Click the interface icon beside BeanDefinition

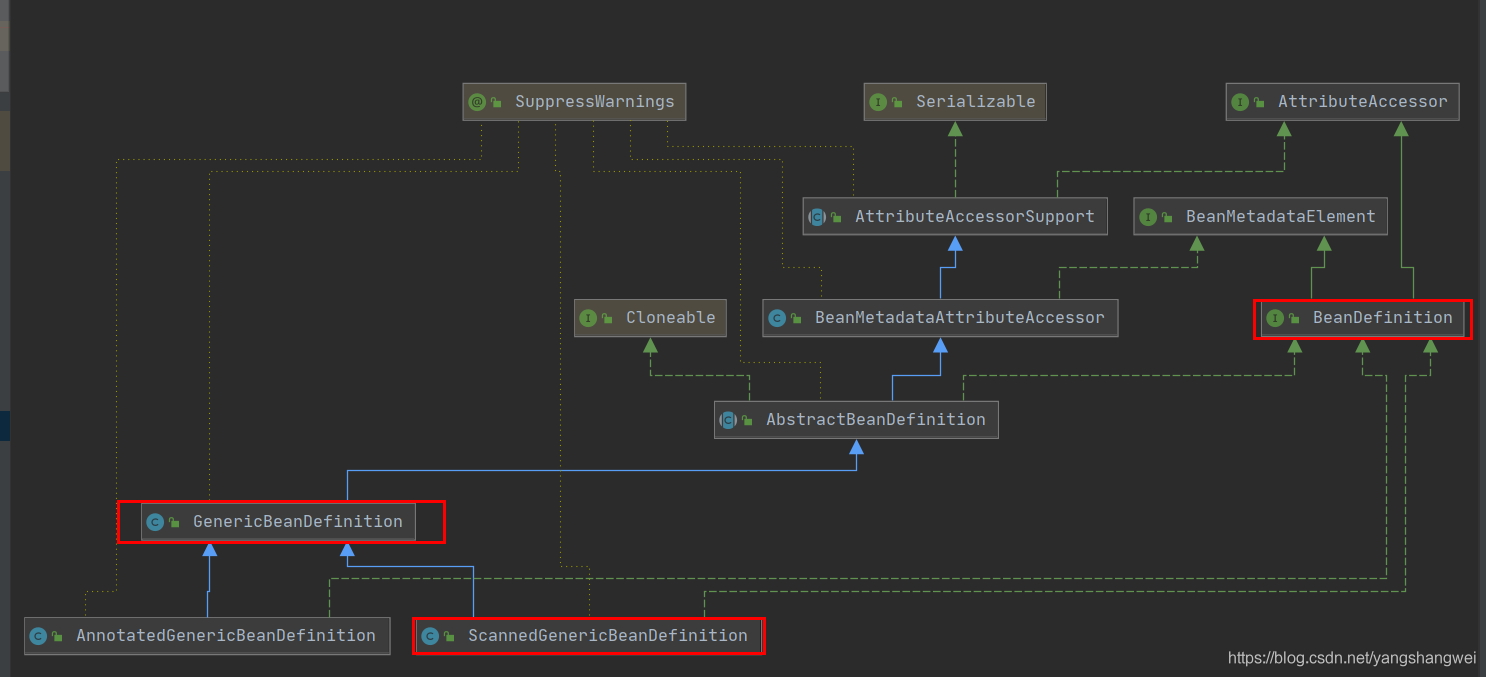click(x=1275, y=318)
